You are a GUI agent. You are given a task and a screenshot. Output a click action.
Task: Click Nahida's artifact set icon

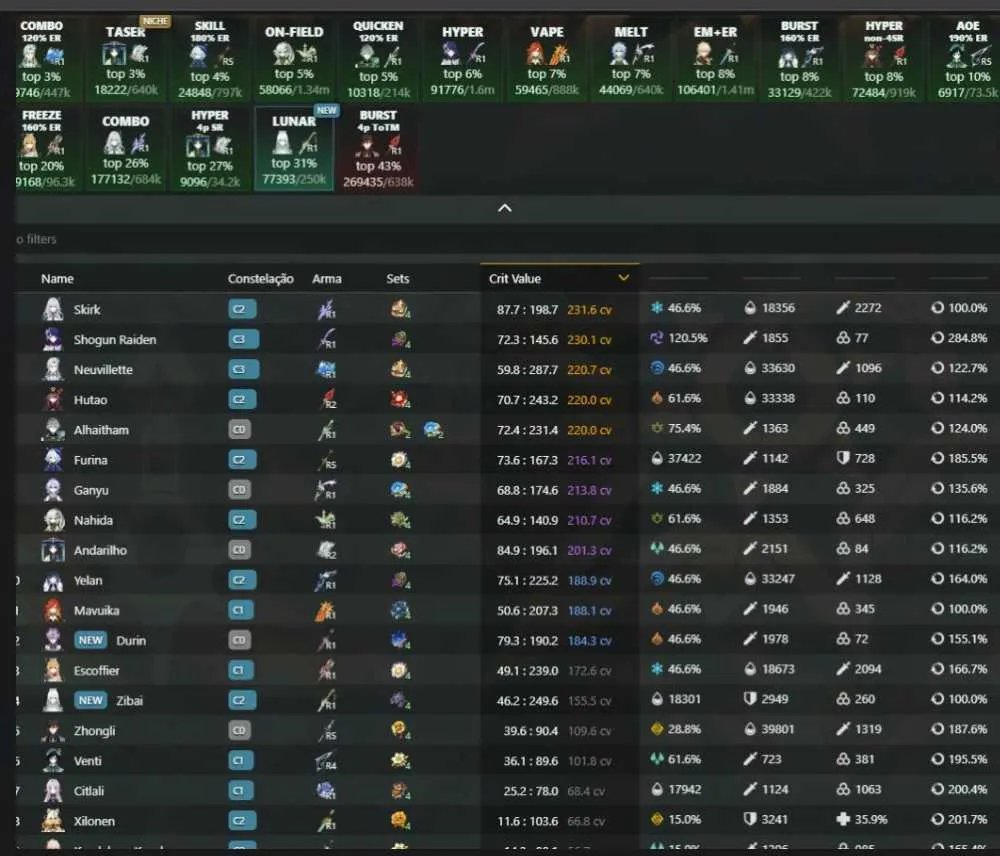400,520
